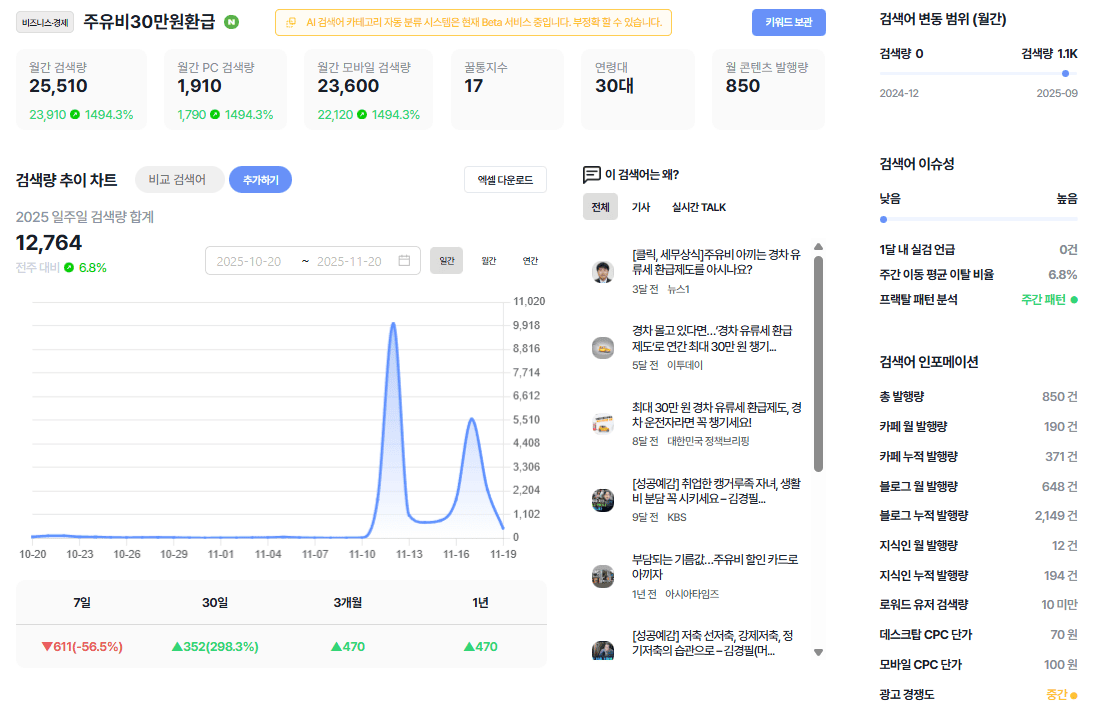The height and width of the screenshot is (710, 1098).
Task: Switch chart period to 월간
Action: [489, 260]
